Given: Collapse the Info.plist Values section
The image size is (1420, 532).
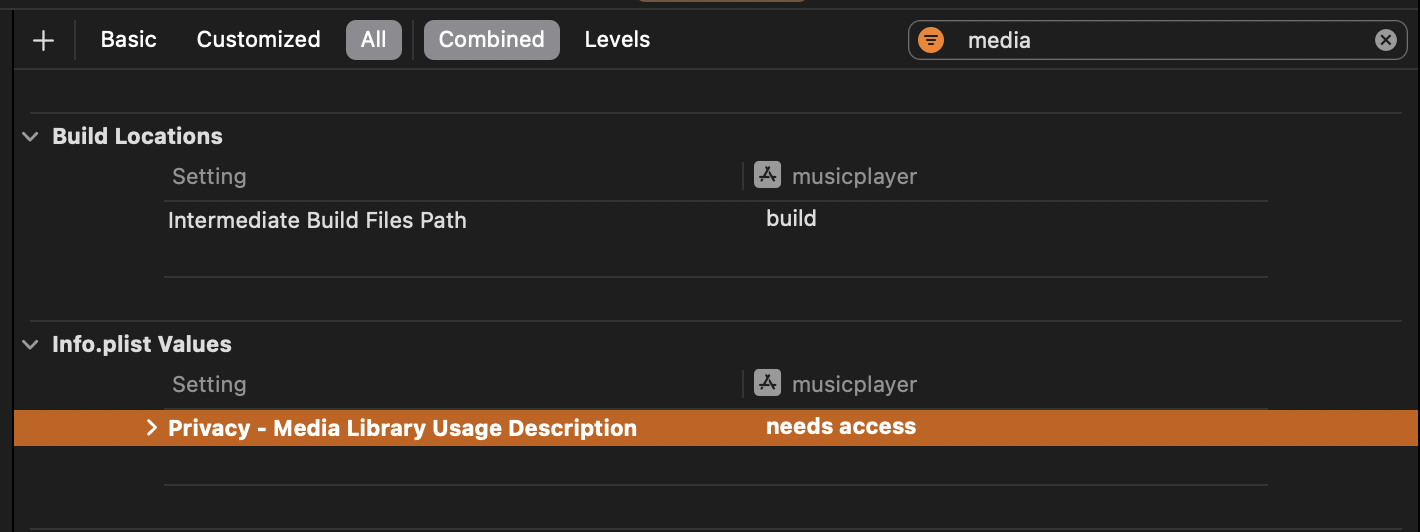Looking at the screenshot, I should tap(31, 344).
